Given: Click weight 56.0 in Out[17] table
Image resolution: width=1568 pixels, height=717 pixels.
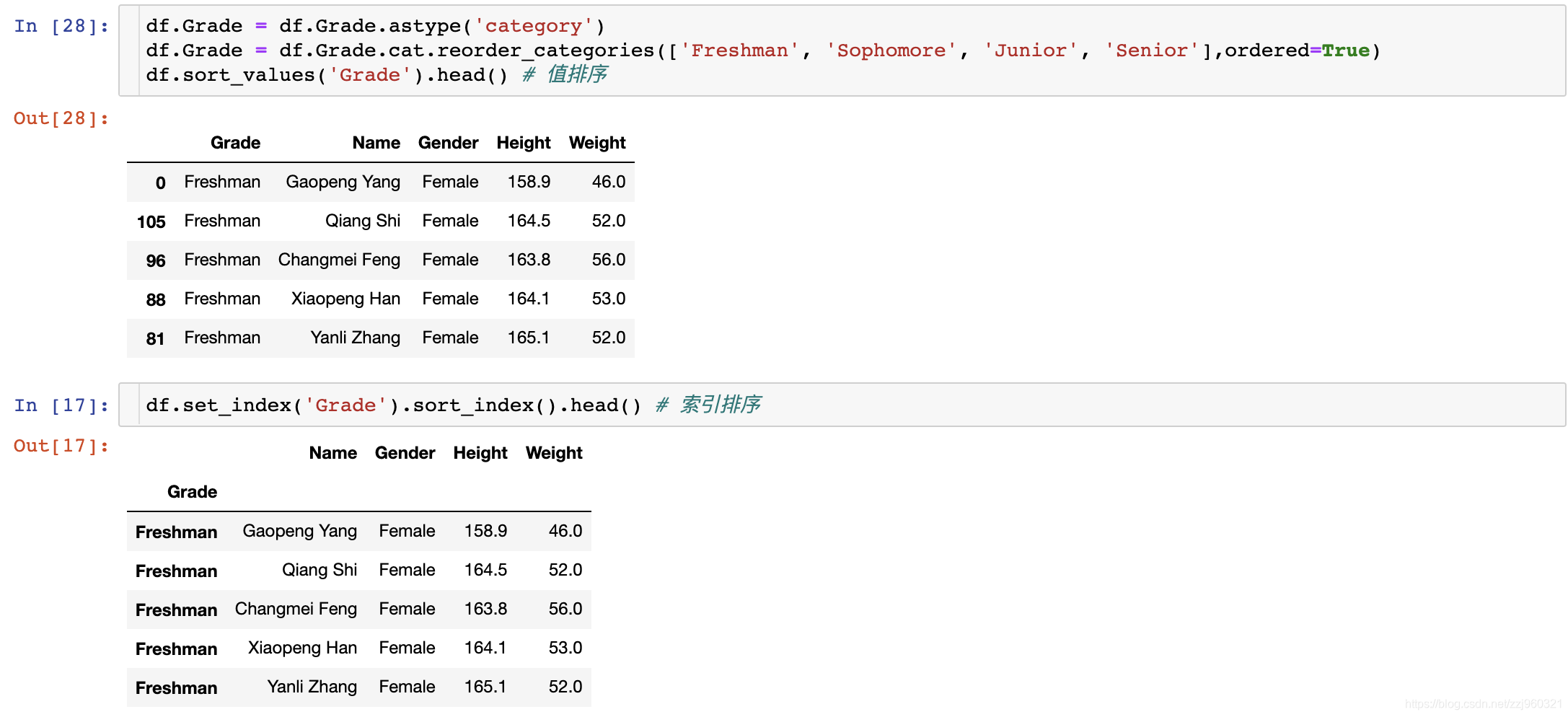Looking at the screenshot, I should pos(565,609).
